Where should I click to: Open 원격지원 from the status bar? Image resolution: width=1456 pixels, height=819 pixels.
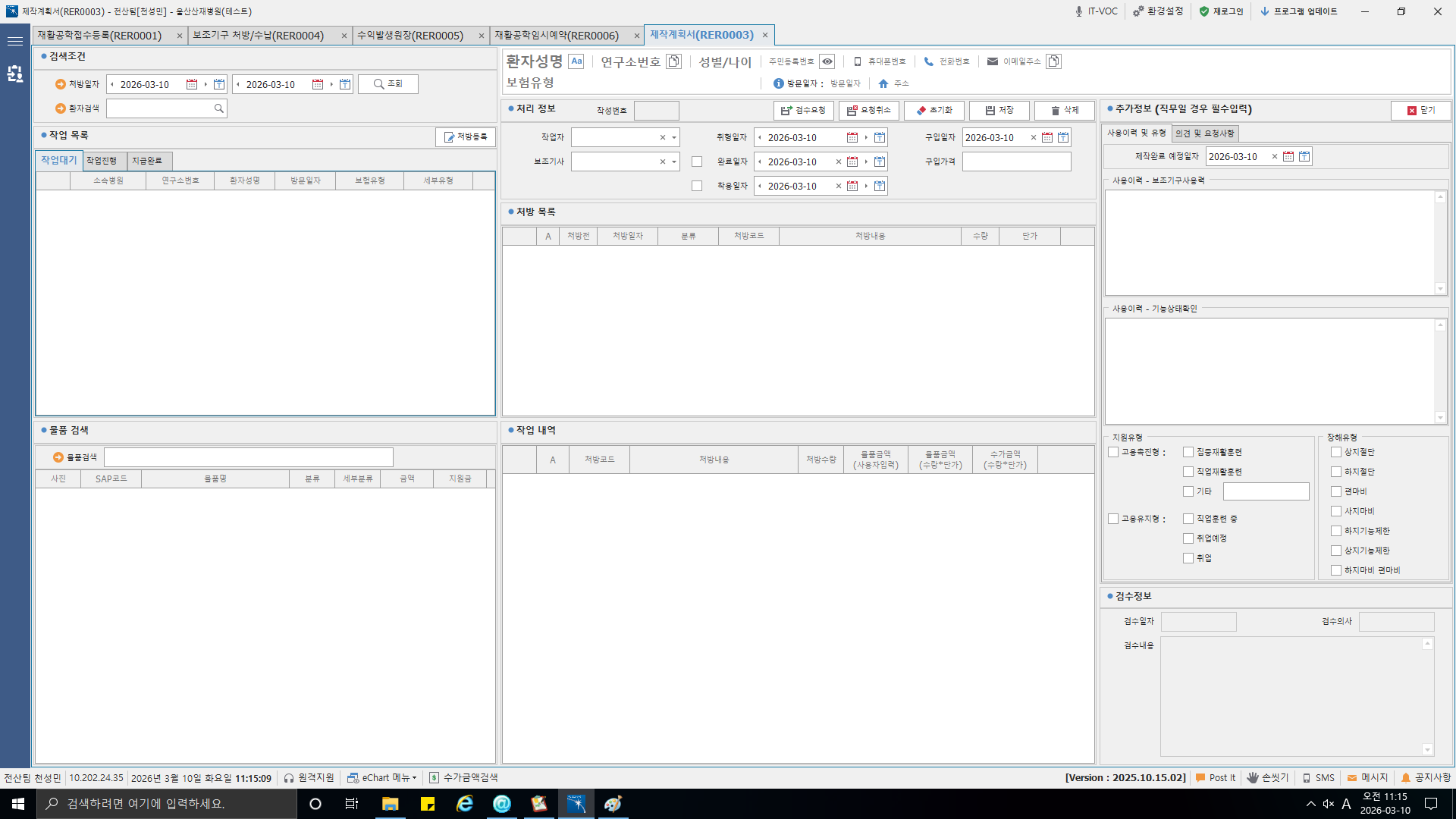(x=309, y=777)
